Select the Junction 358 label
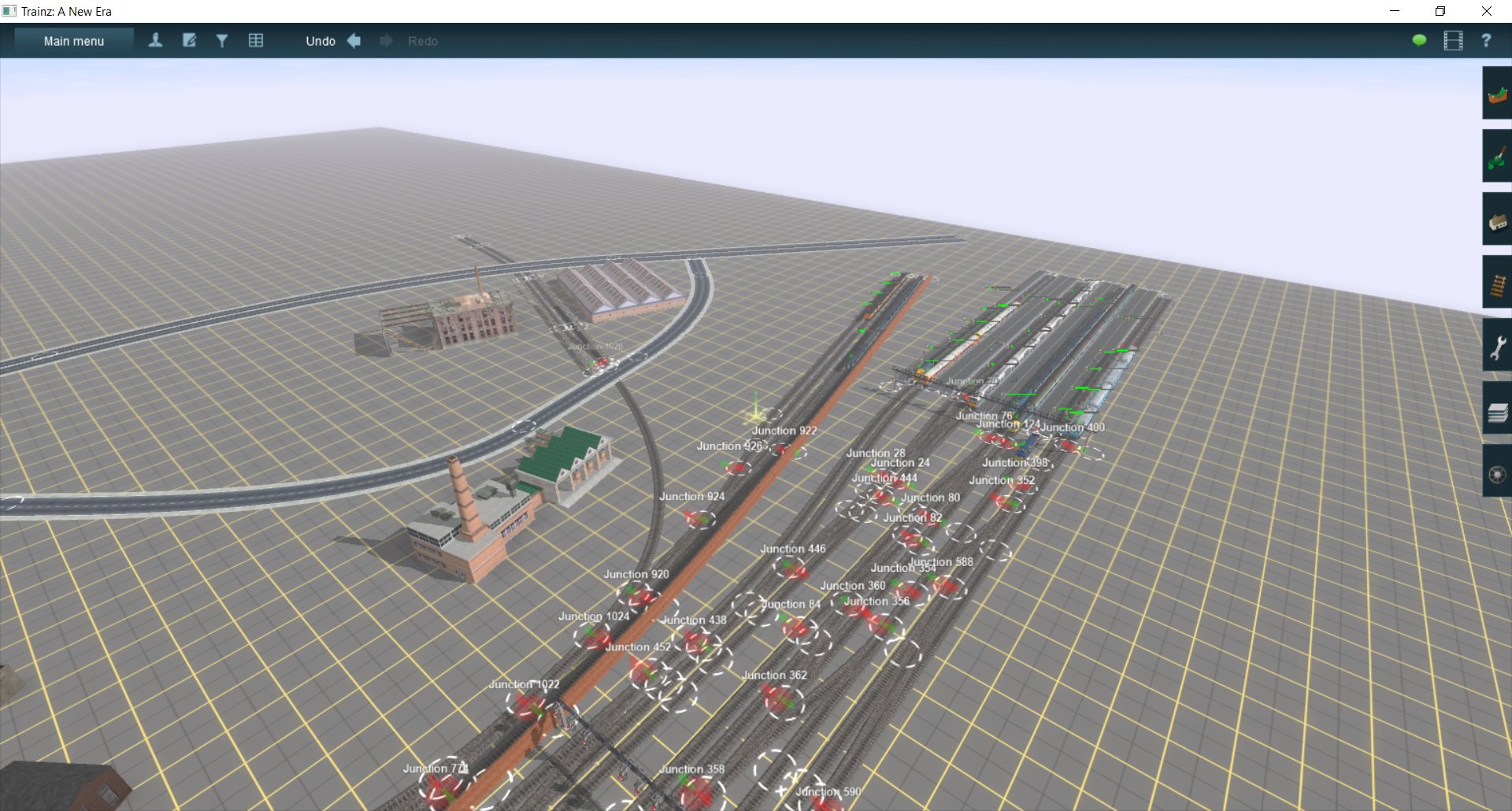The width and height of the screenshot is (1512, 811). click(x=691, y=768)
